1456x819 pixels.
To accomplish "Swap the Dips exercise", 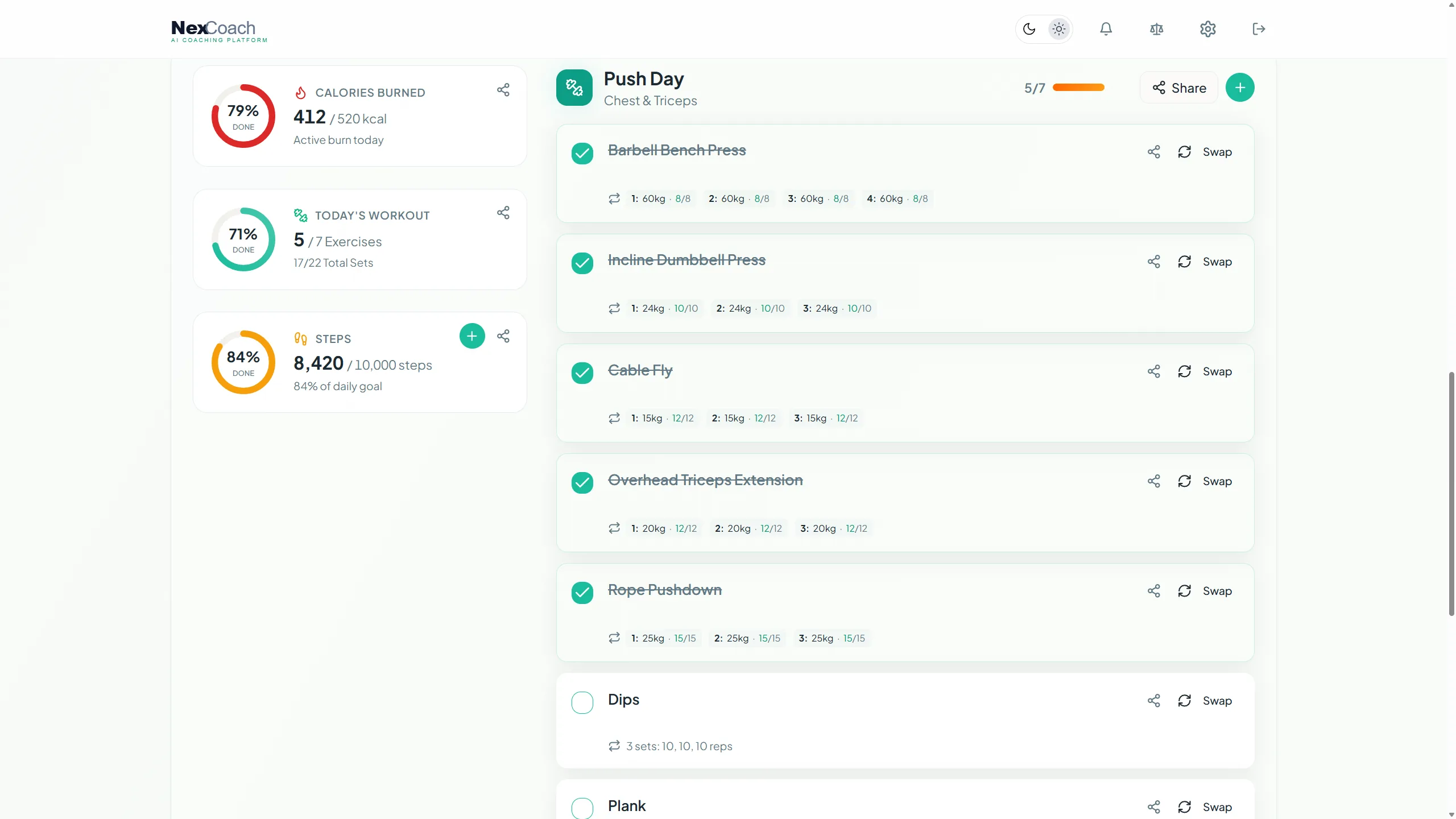I will tap(1205, 701).
